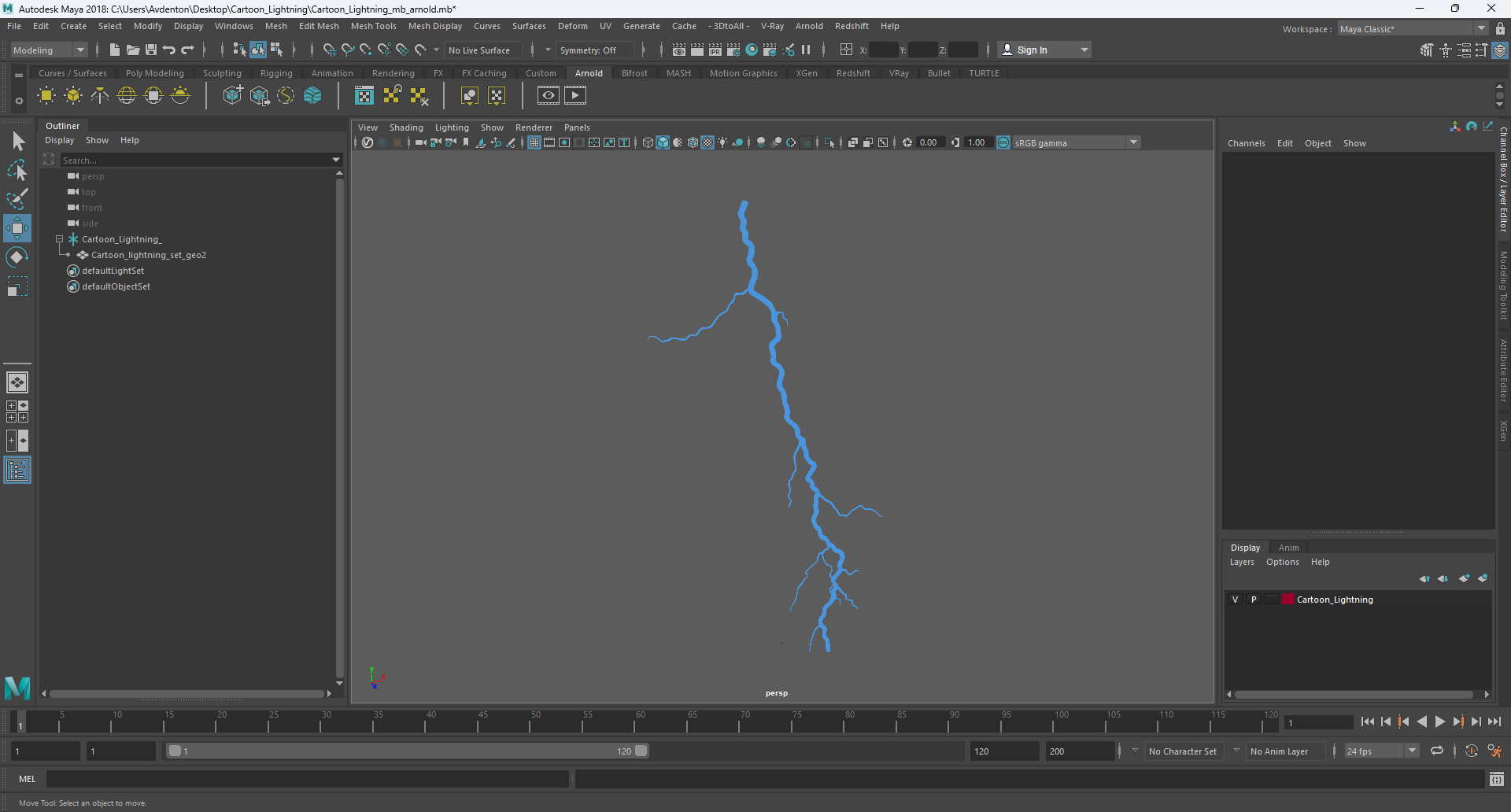This screenshot has height=812, width=1511.
Task: Toggle use all lights in viewport
Action: 722,142
